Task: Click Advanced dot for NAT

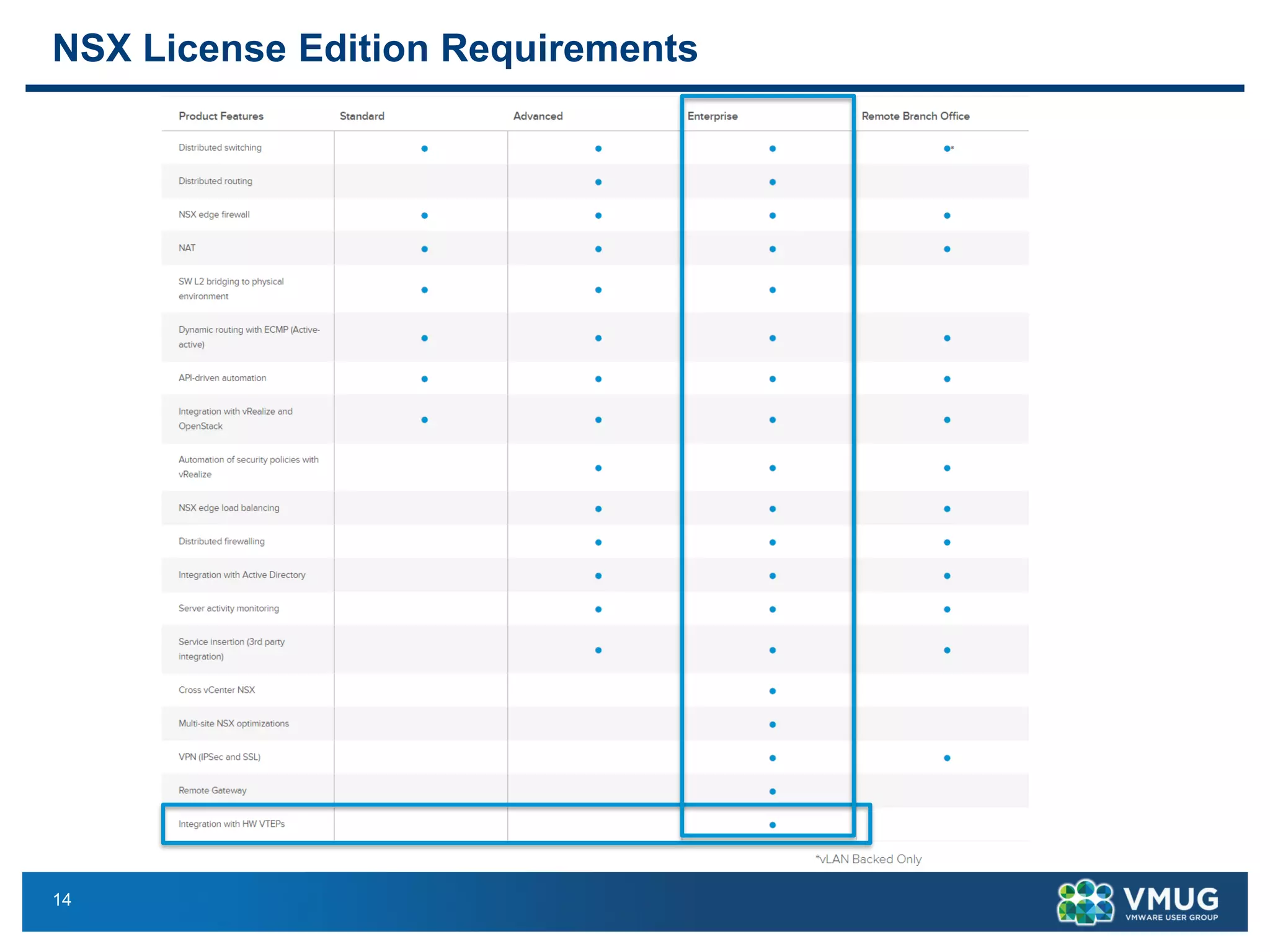Action: [598, 249]
